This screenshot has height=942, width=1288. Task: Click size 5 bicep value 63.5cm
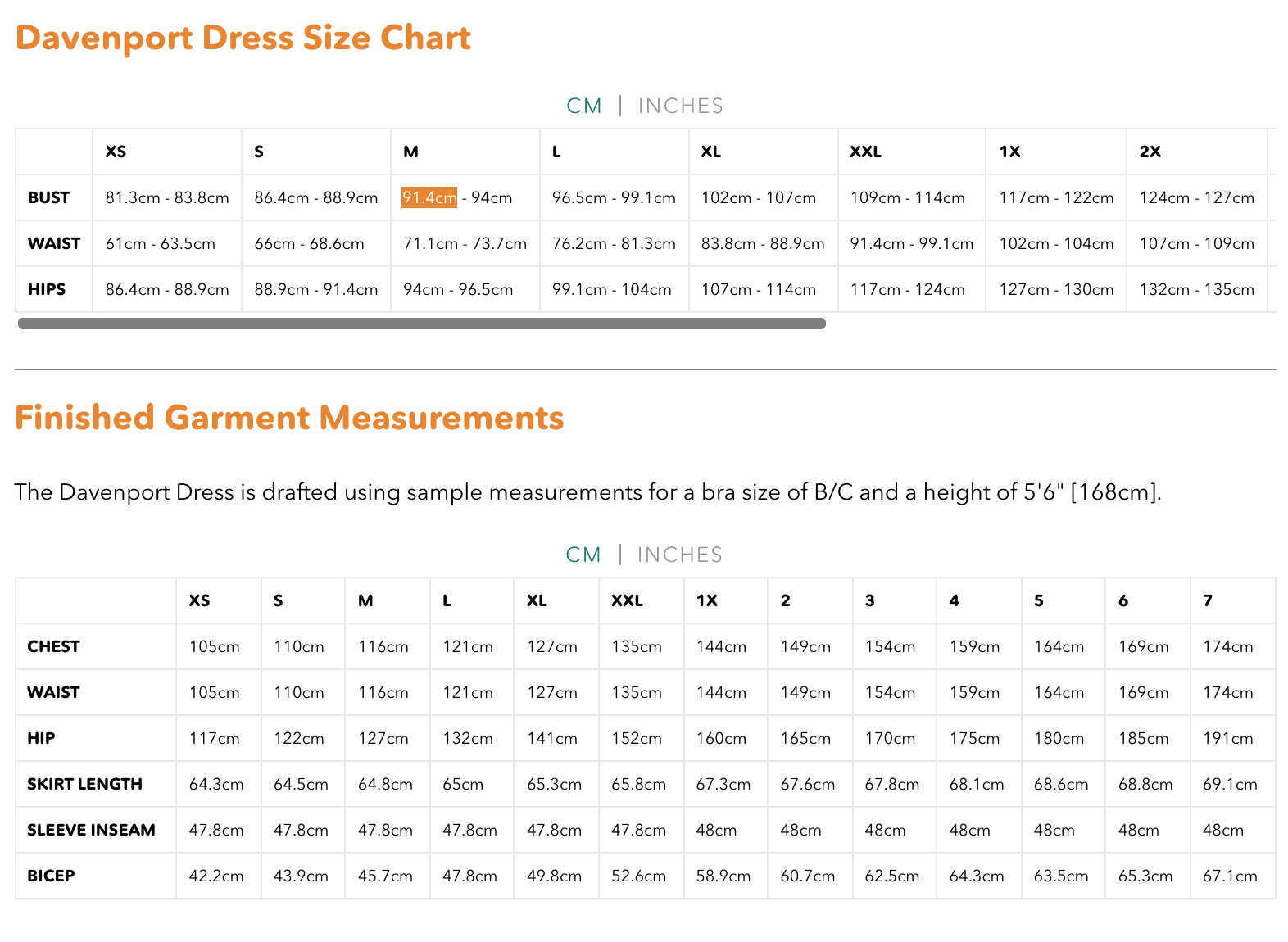tap(1061, 876)
